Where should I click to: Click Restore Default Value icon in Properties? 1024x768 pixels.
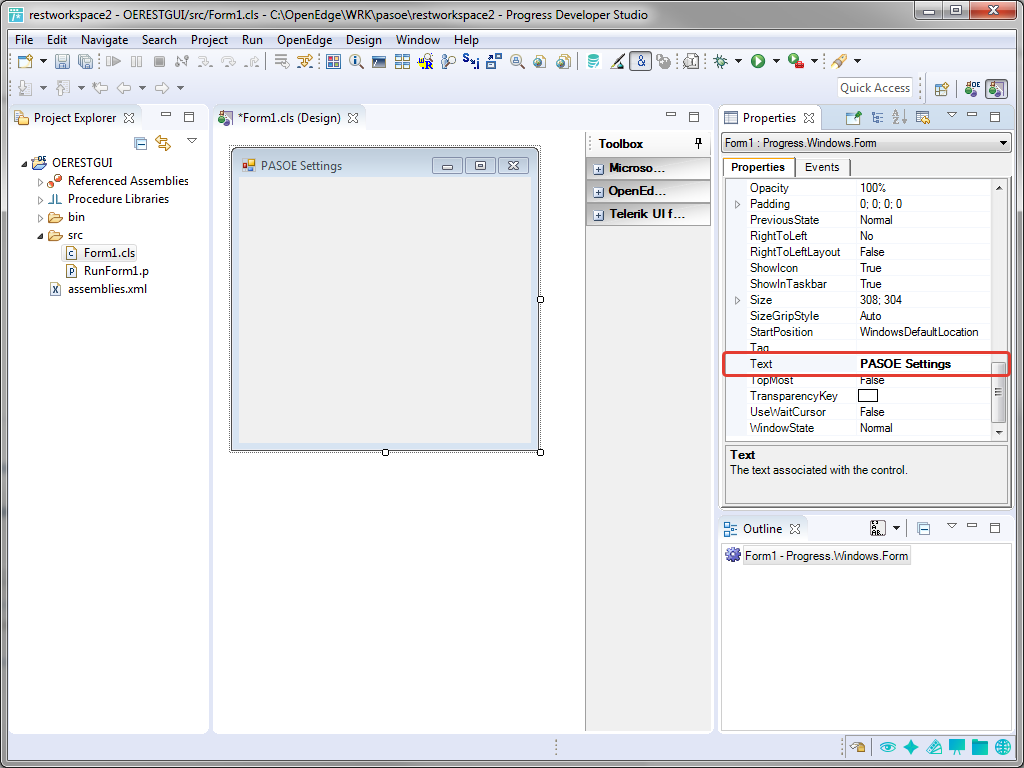(922, 118)
